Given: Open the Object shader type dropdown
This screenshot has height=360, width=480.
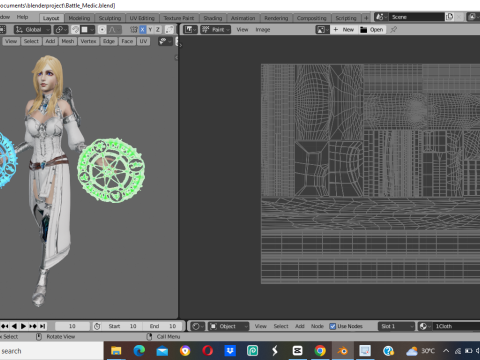Looking at the screenshot, I should click(229, 326).
